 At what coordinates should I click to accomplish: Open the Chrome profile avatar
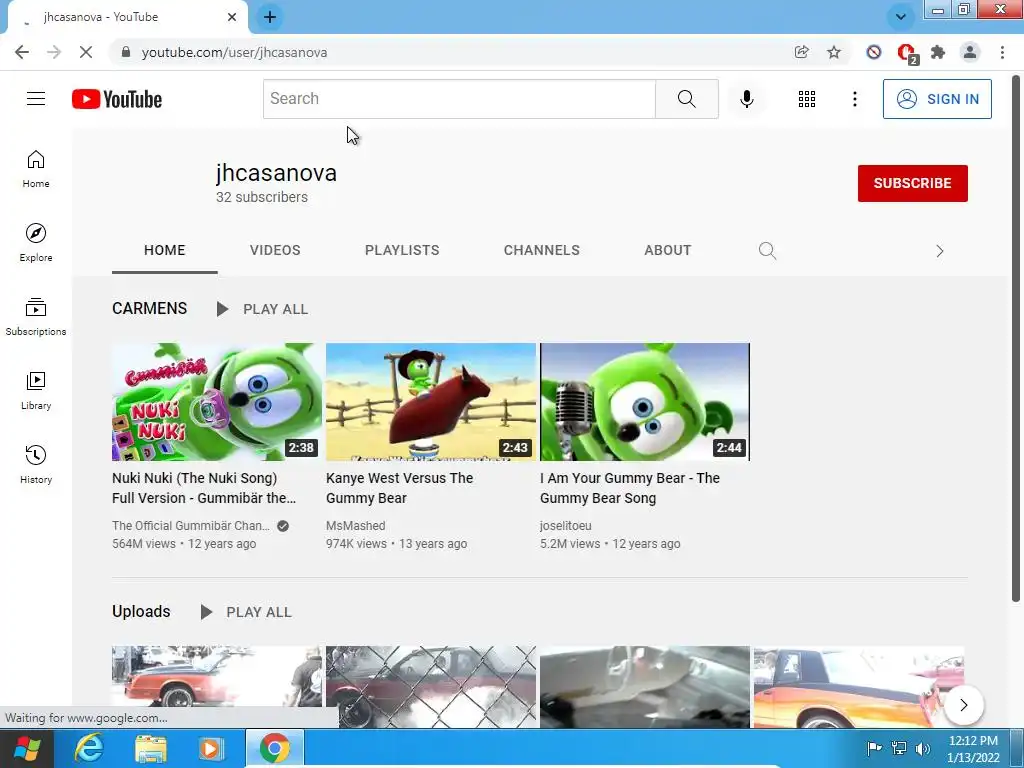click(x=970, y=52)
